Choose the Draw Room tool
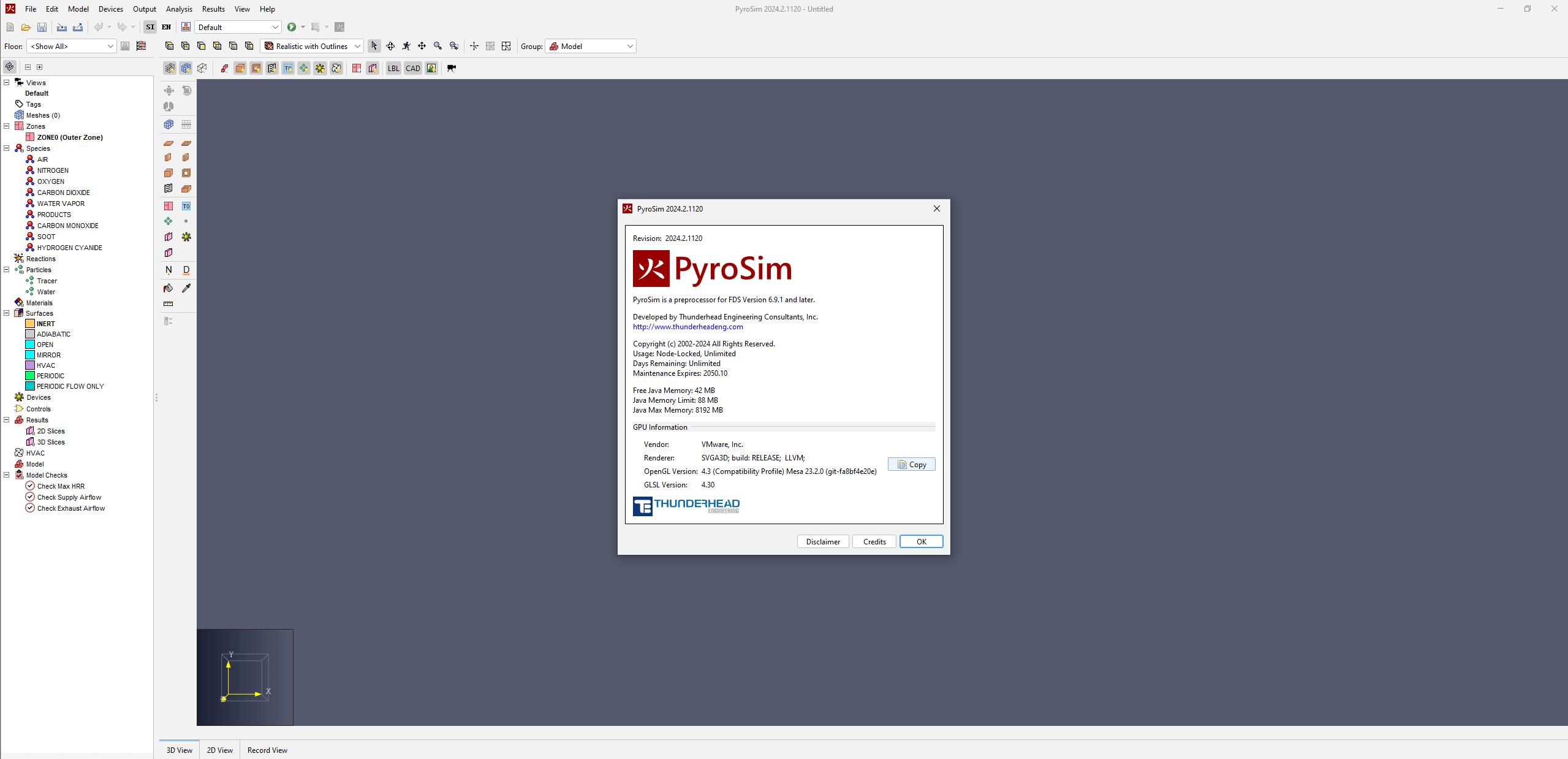This screenshot has width=1568, height=759. tap(186, 189)
